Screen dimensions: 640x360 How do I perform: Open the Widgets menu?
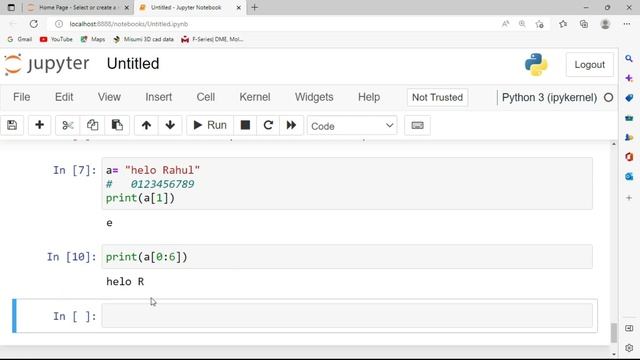(x=314, y=97)
